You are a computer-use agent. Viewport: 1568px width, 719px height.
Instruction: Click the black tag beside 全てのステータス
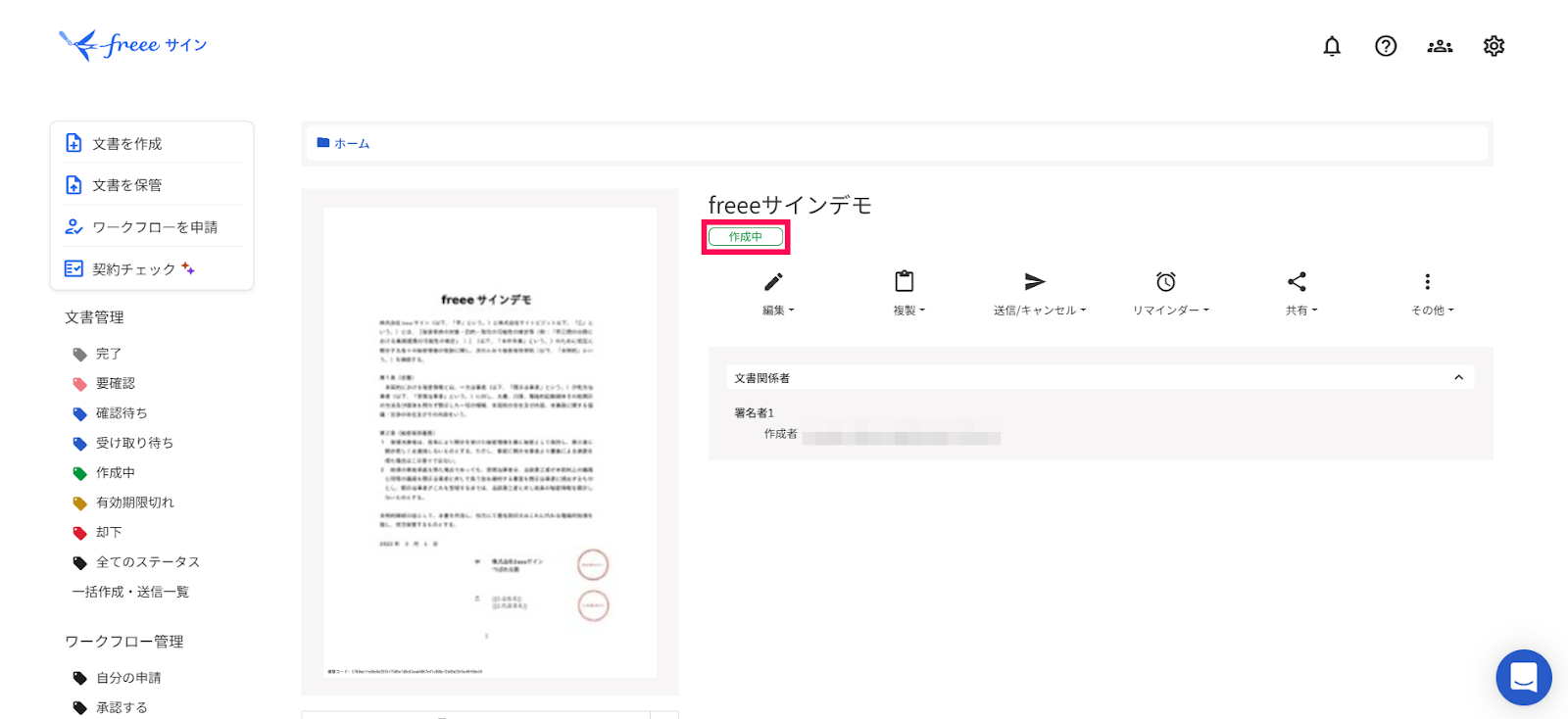click(80, 562)
